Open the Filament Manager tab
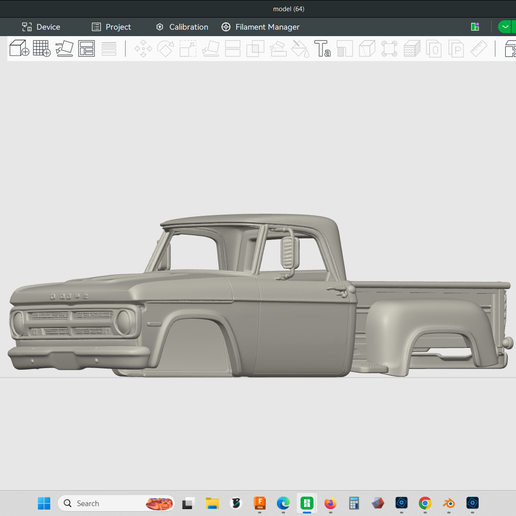This screenshot has height=516, width=516. pyautogui.click(x=260, y=27)
